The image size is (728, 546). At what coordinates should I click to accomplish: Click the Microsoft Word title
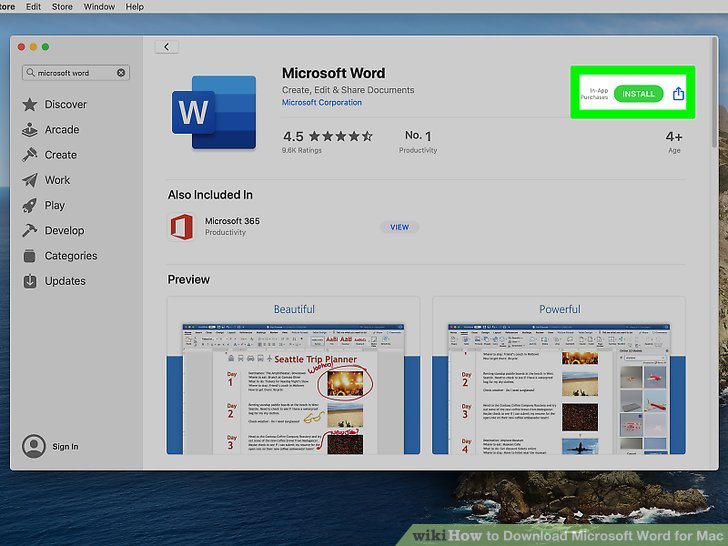point(333,73)
